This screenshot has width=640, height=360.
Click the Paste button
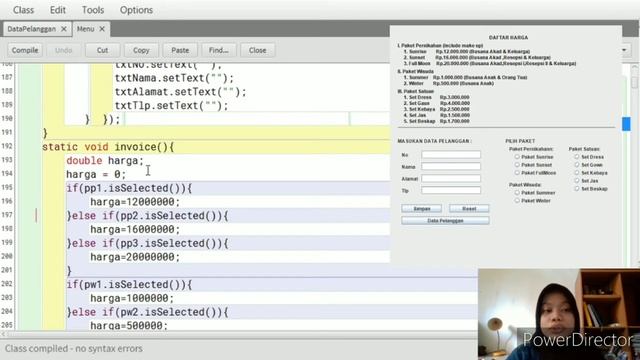(180, 50)
